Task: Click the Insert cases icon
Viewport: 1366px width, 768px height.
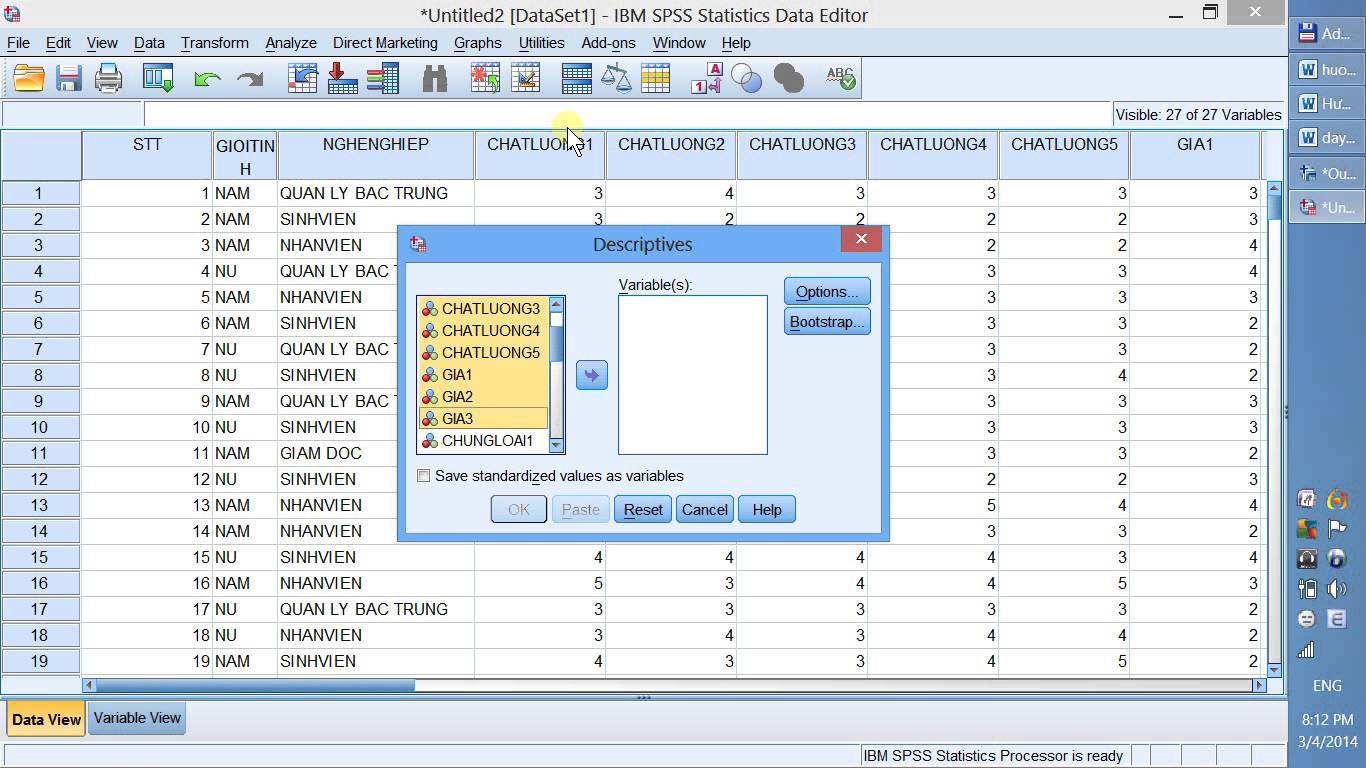Action: (x=485, y=78)
